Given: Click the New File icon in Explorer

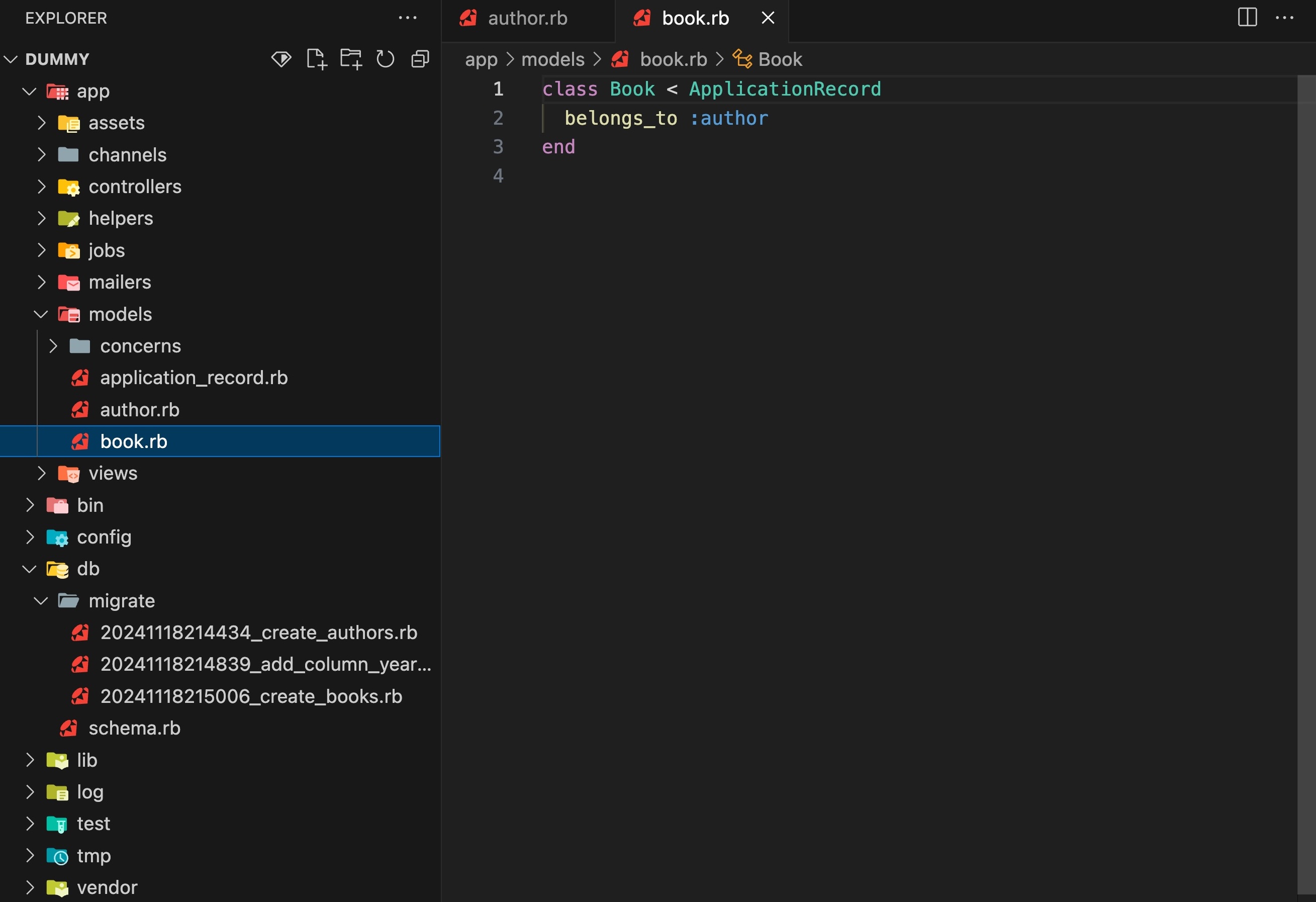Looking at the screenshot, I should [x=316, y=59].
